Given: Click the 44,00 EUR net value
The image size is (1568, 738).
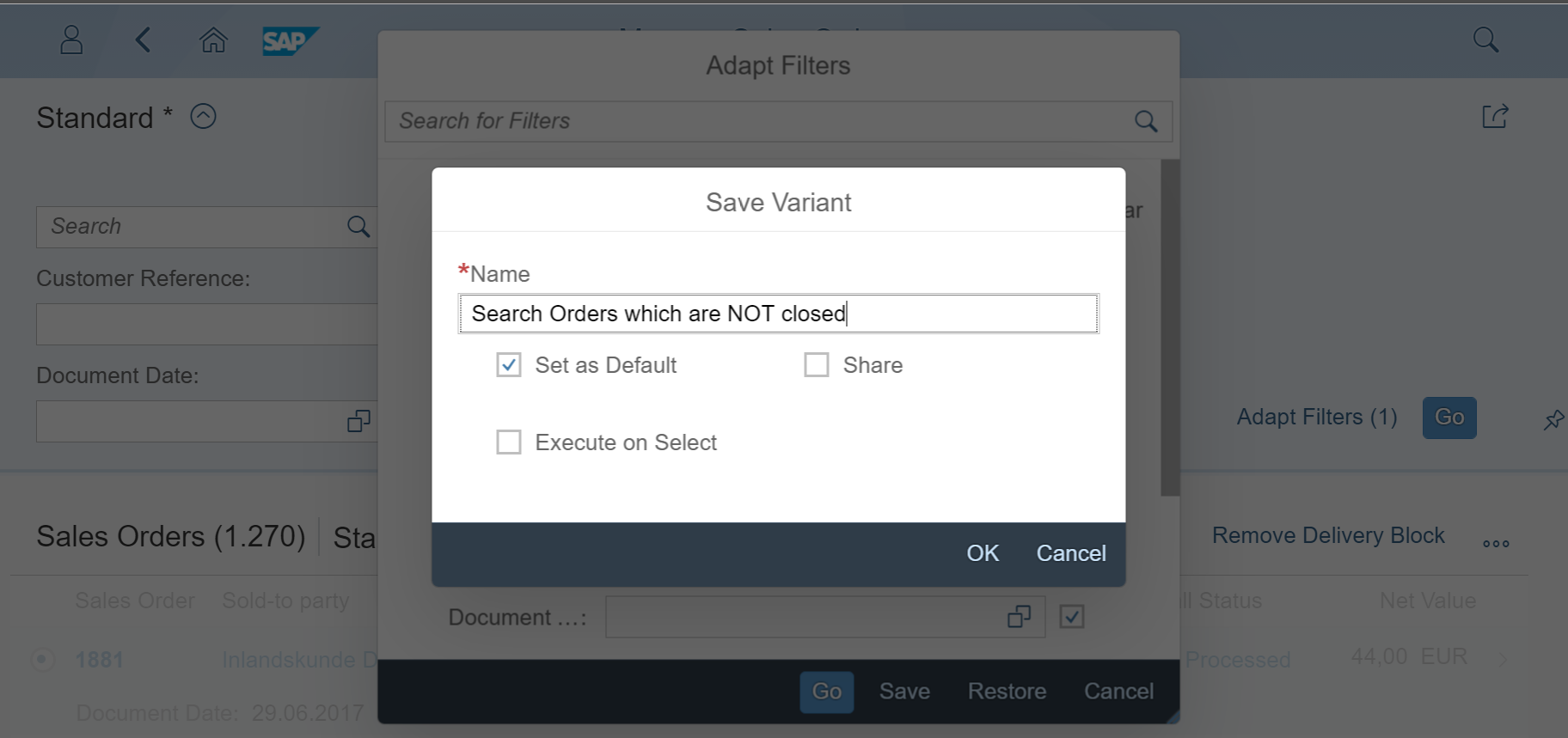Looking at the screenshot, I should pos(1409,657).
